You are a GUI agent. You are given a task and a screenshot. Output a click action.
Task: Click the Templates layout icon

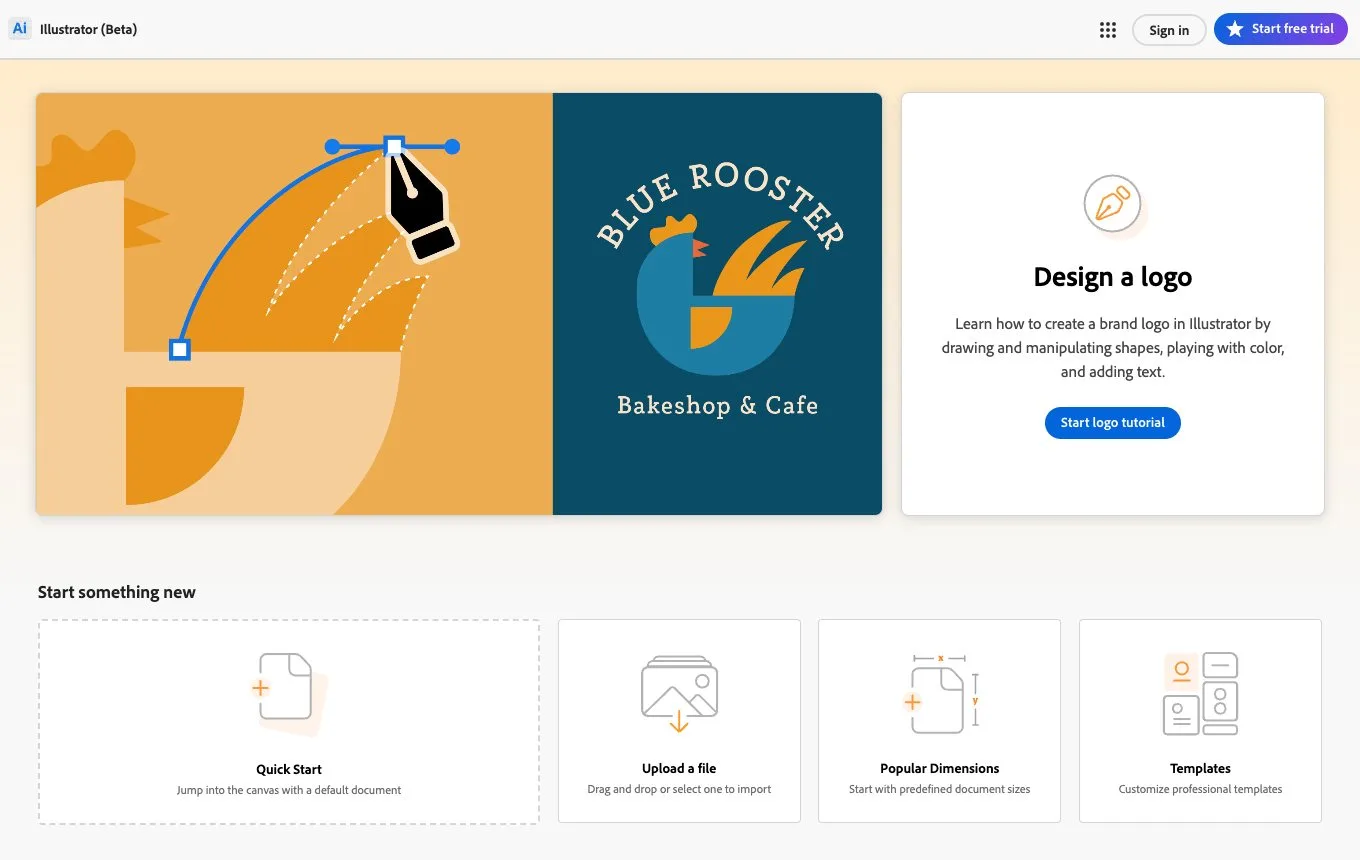point(1200,693)
